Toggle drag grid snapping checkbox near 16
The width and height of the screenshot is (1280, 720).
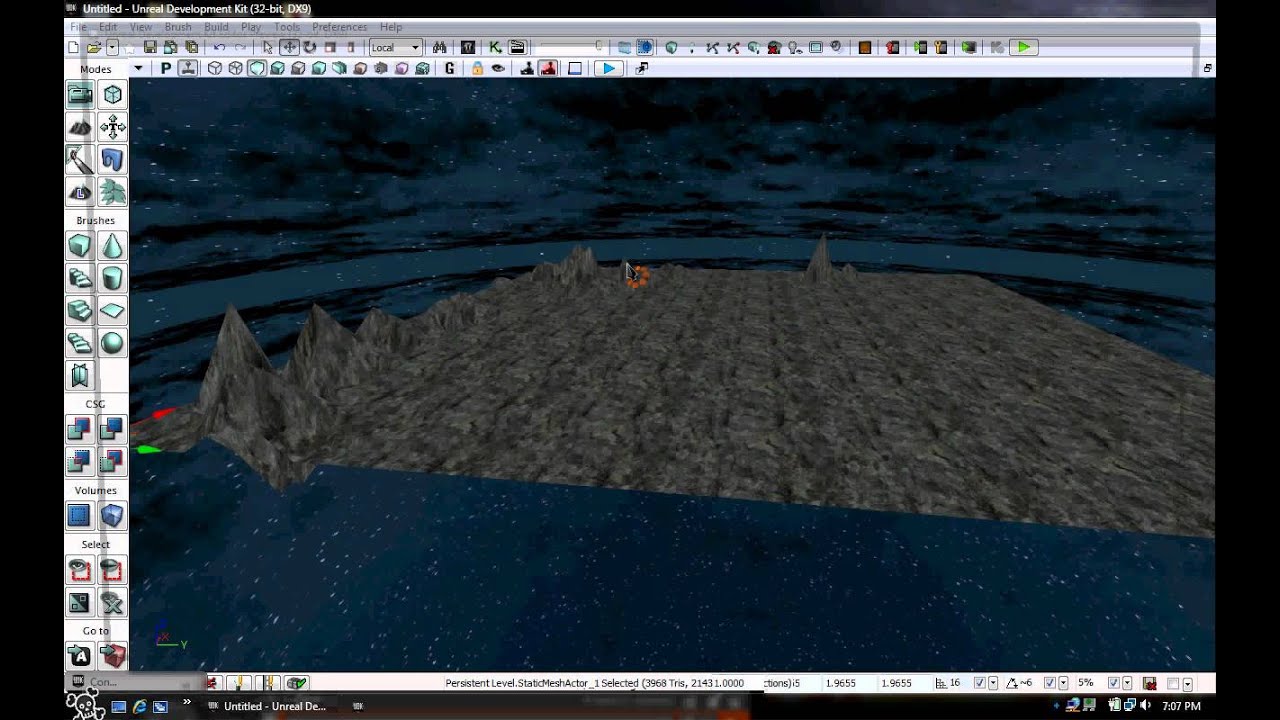tap(980, 683)
